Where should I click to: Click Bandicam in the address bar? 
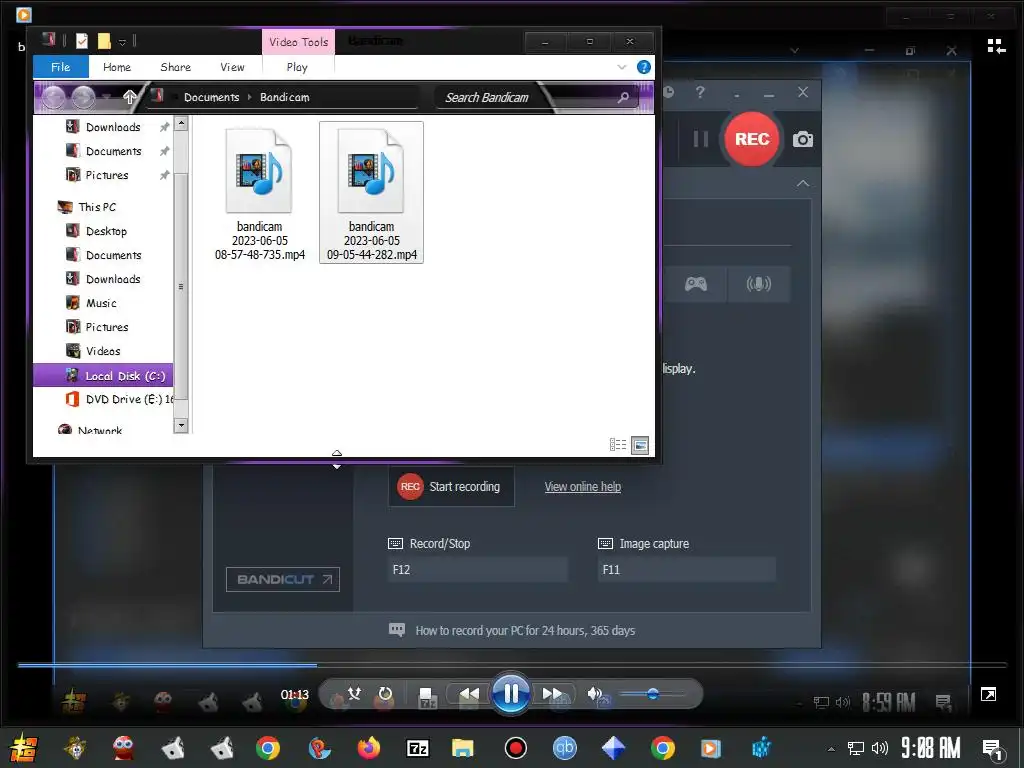[285, 97]
